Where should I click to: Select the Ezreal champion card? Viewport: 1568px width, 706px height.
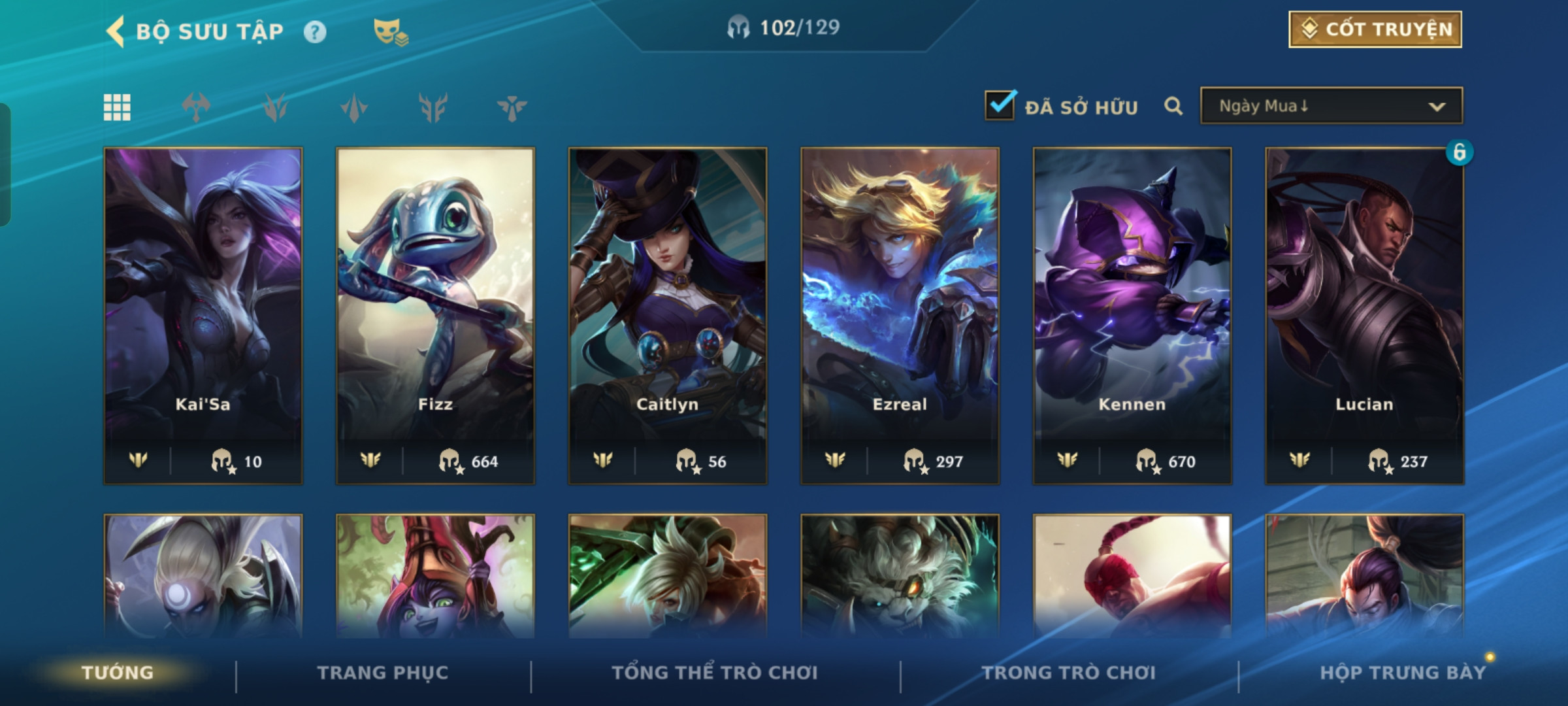[900, 316]
